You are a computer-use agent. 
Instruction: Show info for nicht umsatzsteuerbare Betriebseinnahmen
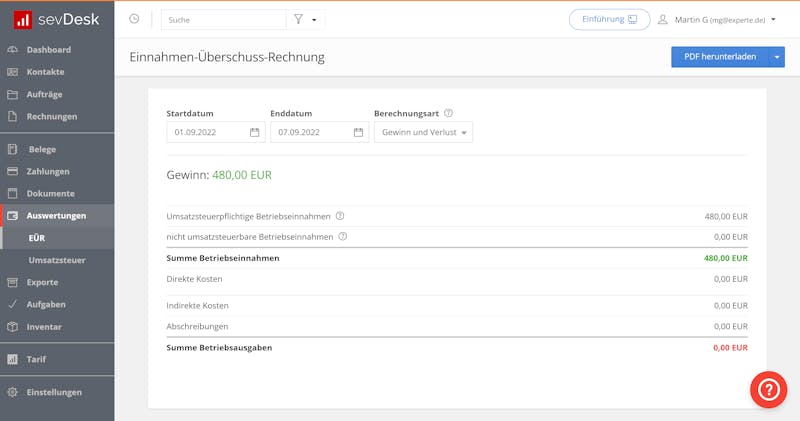point(343,236)
